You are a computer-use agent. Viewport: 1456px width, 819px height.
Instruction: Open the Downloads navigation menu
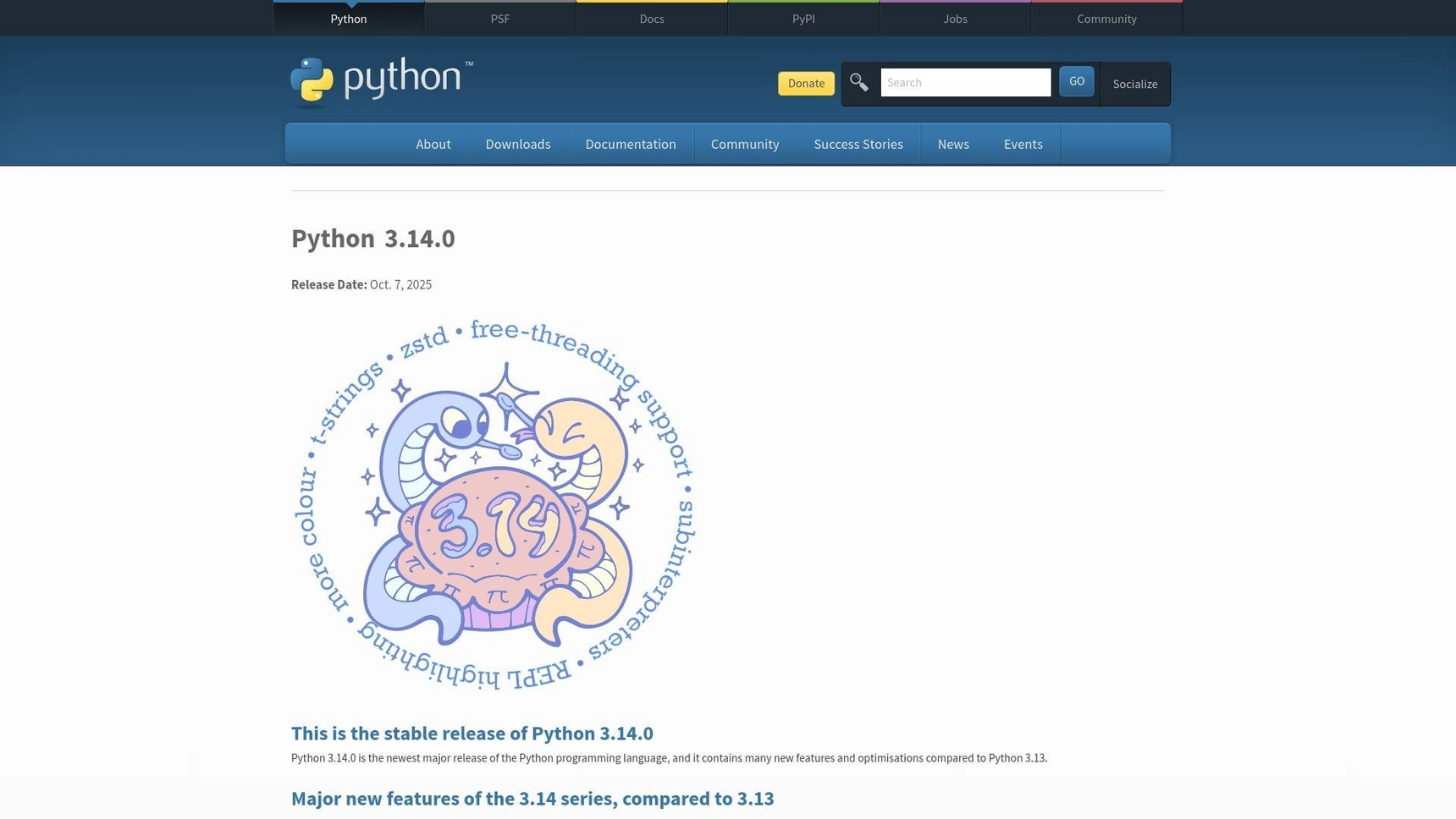[x=518, y=144]
